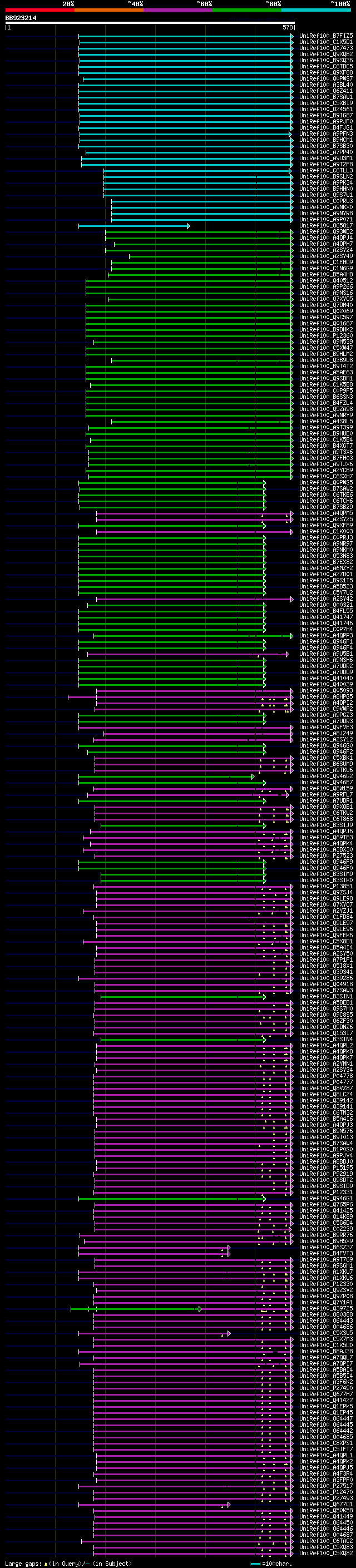The width and height of the screenshot is (356, 1568).
Task: Click short cyan bar for UniRef100_O65817
Action: (134, 226)
